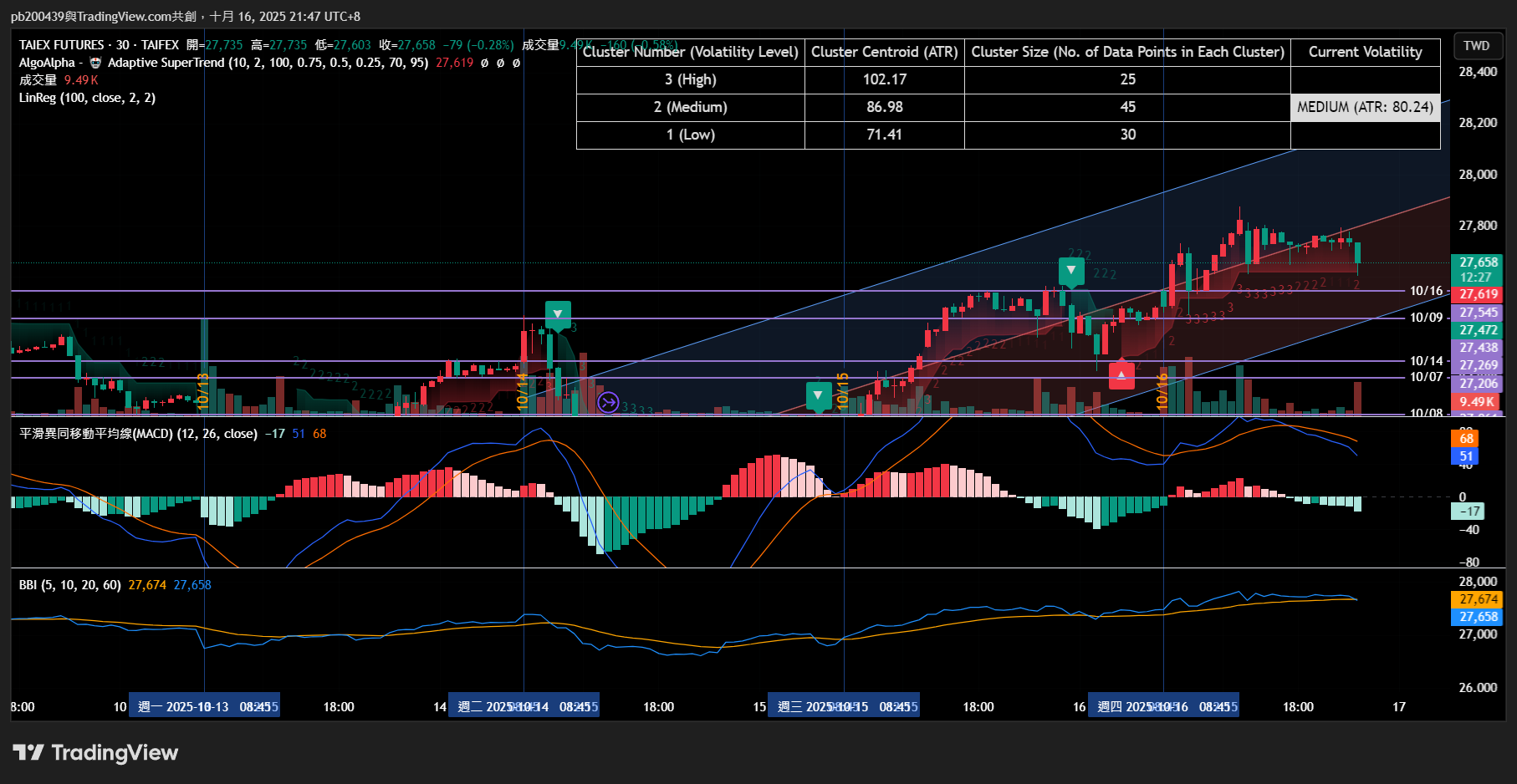Click the Adaptive SuperTrend indicator legend
Screen dimensions: 1517x784
pyautogui.click(x=268, y=63)
